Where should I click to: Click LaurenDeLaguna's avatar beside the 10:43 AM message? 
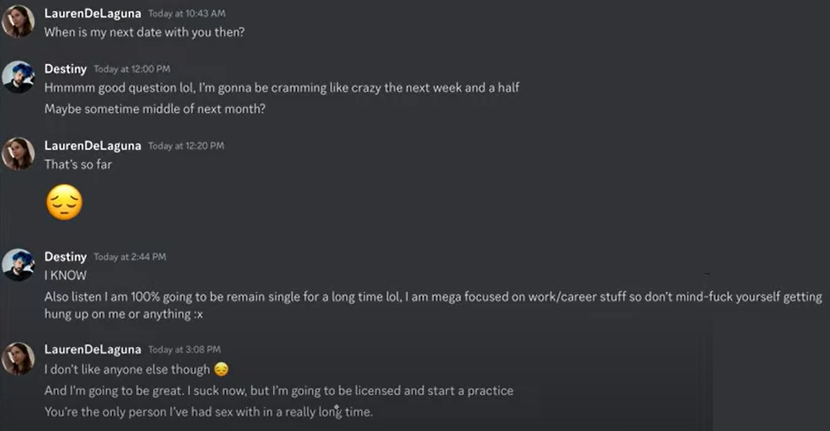click(x=19, y=21)
